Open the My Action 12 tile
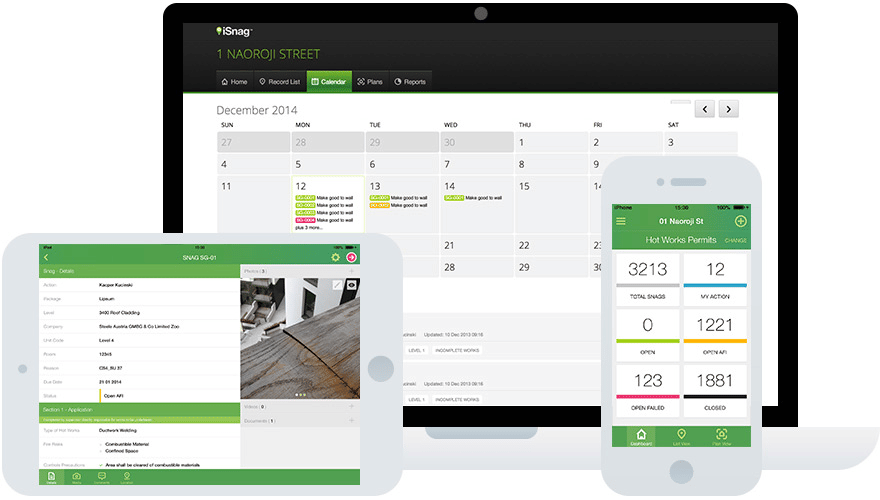The height and width of the screenshot is (500, 880). click(715, 279)
